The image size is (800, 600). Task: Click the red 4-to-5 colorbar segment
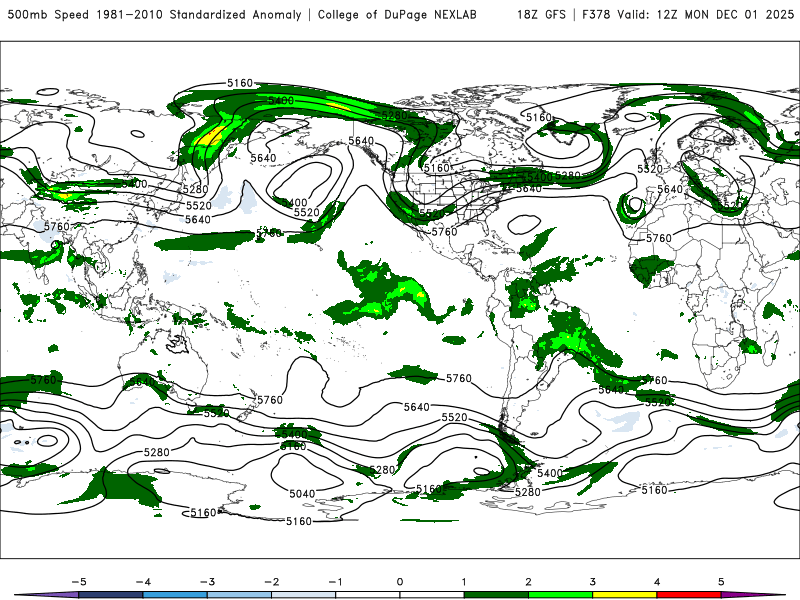click(689, 595)
